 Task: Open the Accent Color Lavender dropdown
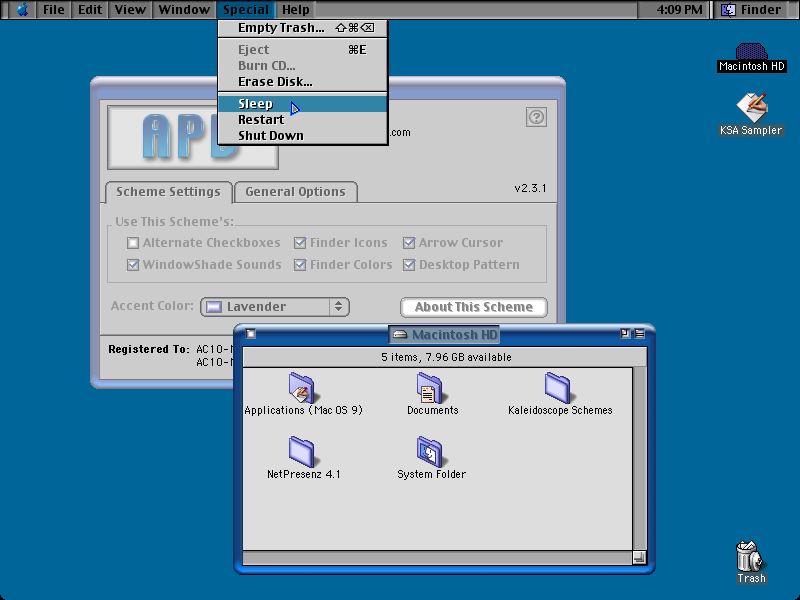point(275,307)
